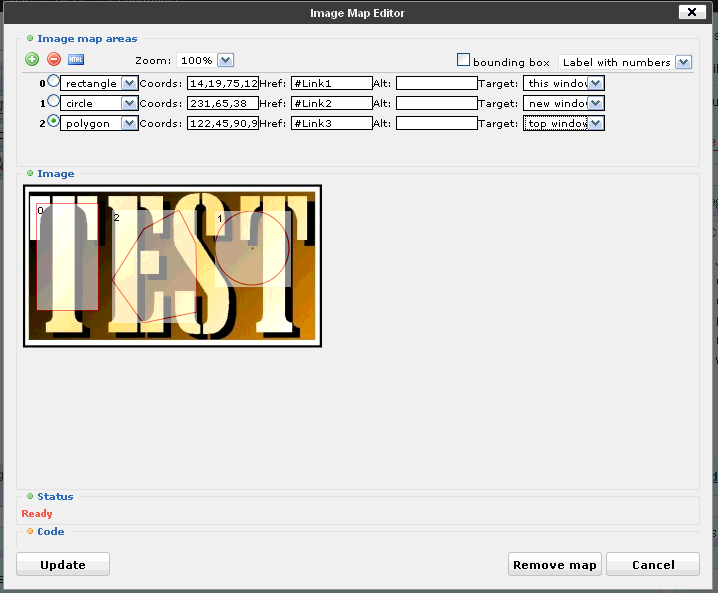Open the rectangle shape dropdown
Screen dimensions: 718x593
coord(99,83)
